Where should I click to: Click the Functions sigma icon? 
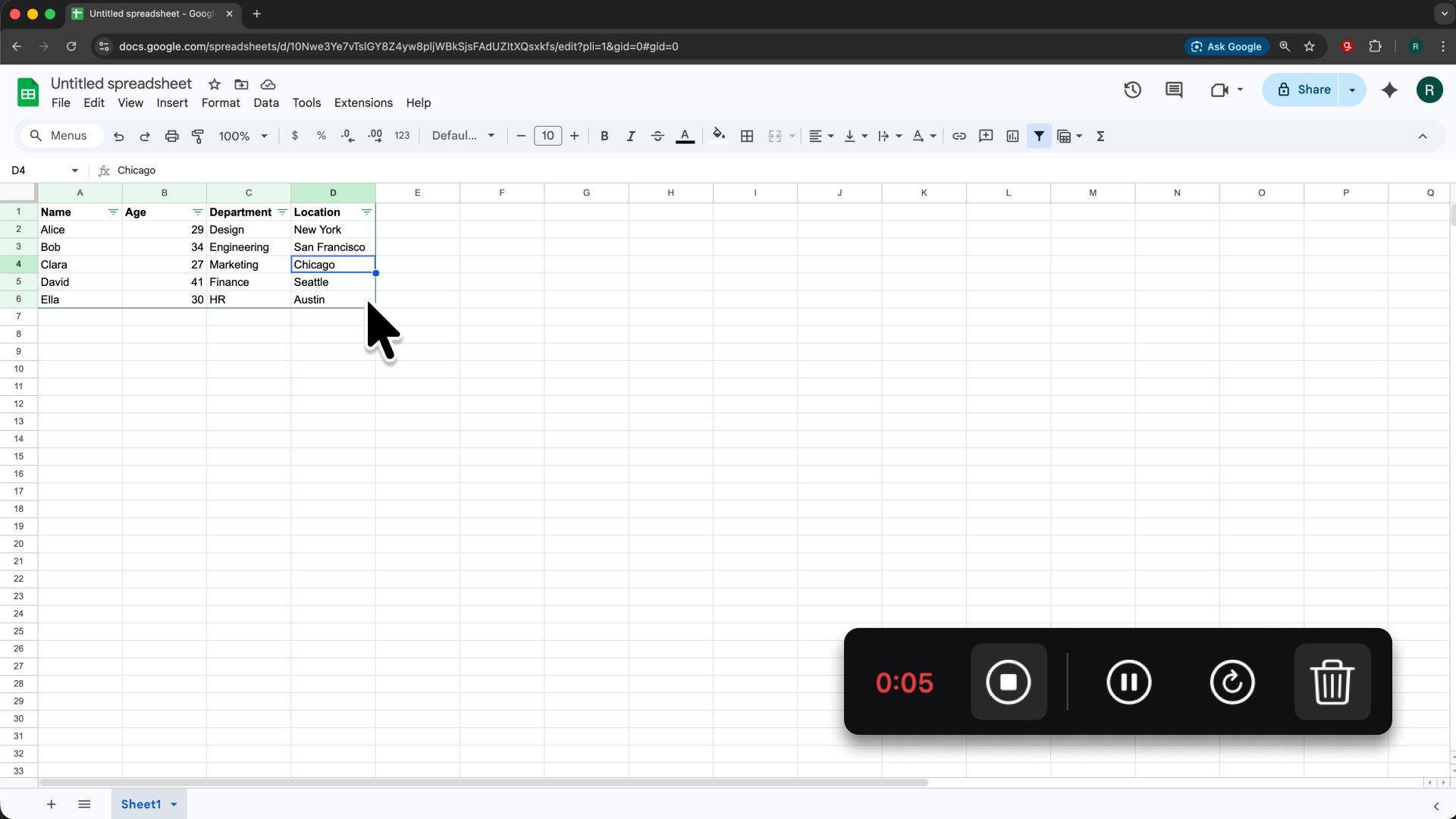coord(1100,136)
